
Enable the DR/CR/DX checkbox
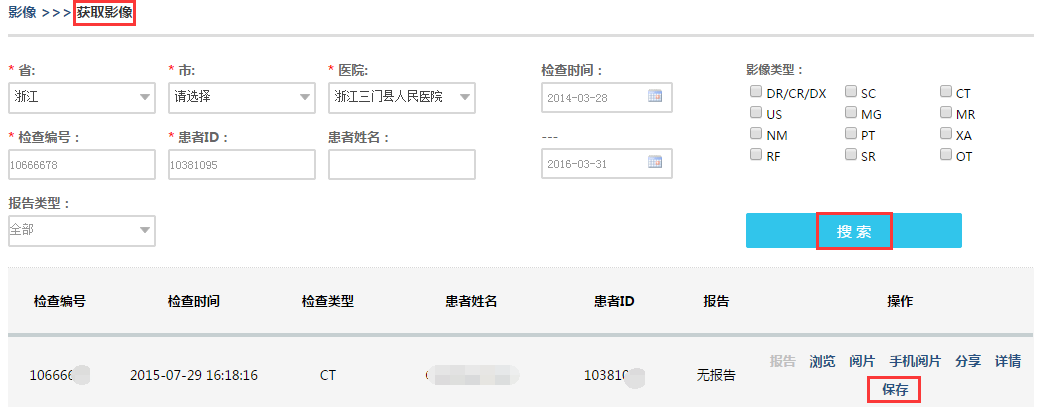pos(756,91)
